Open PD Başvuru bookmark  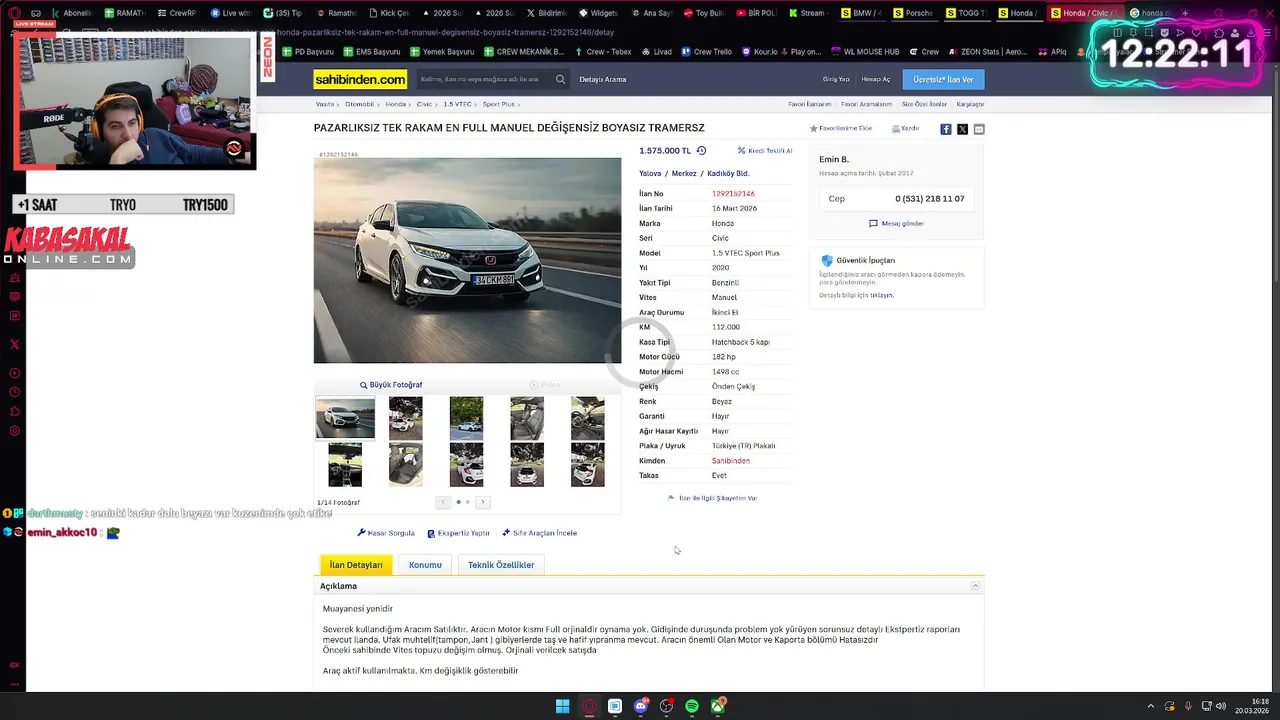pos(307,52)
